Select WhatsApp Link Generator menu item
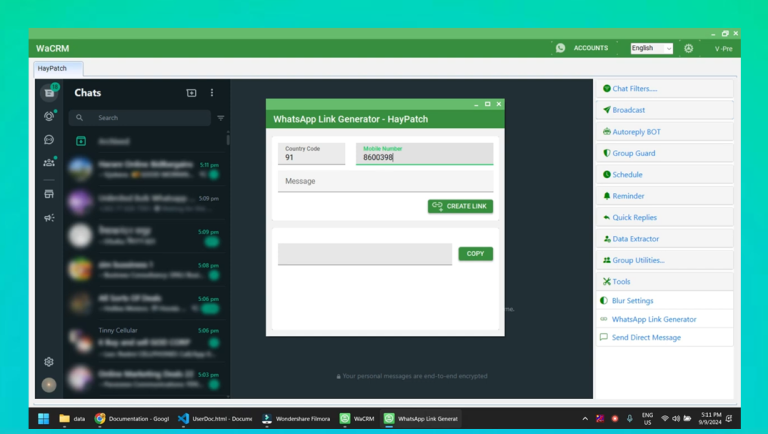 pyautogui.click(x=653, y=319)
